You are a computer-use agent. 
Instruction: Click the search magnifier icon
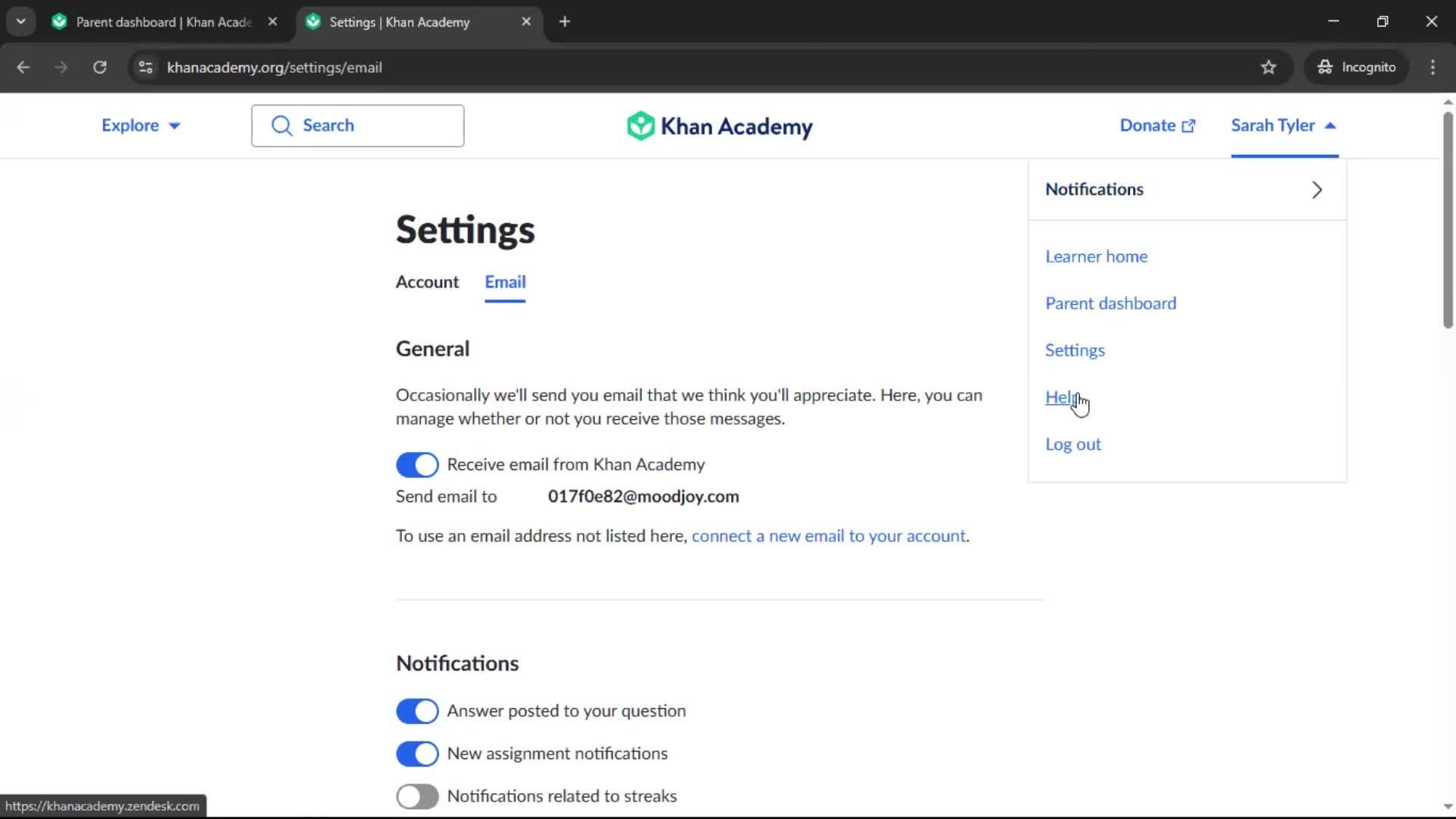[282, 126]
